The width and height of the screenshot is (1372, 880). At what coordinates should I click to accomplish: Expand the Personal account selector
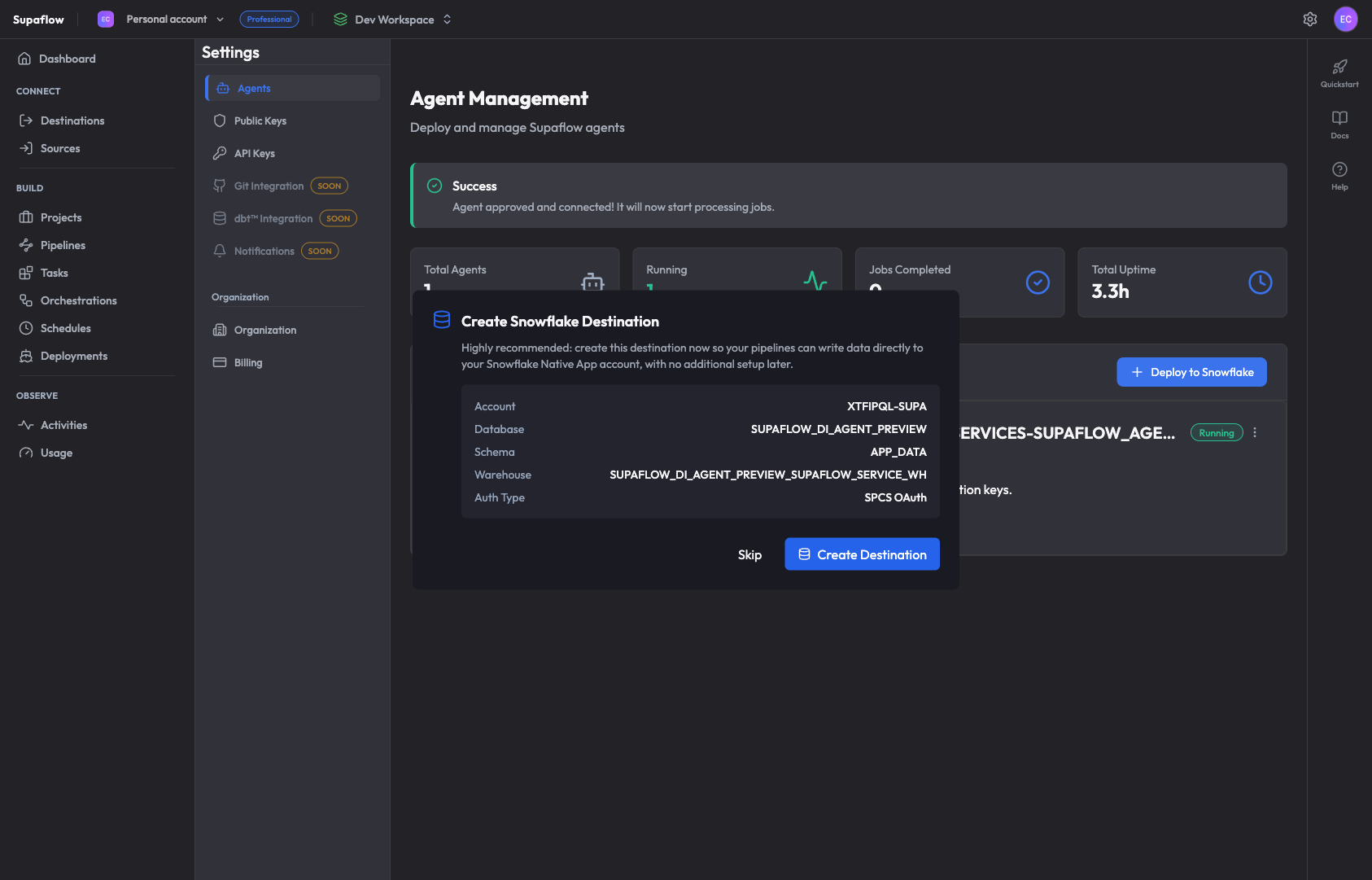220,19
